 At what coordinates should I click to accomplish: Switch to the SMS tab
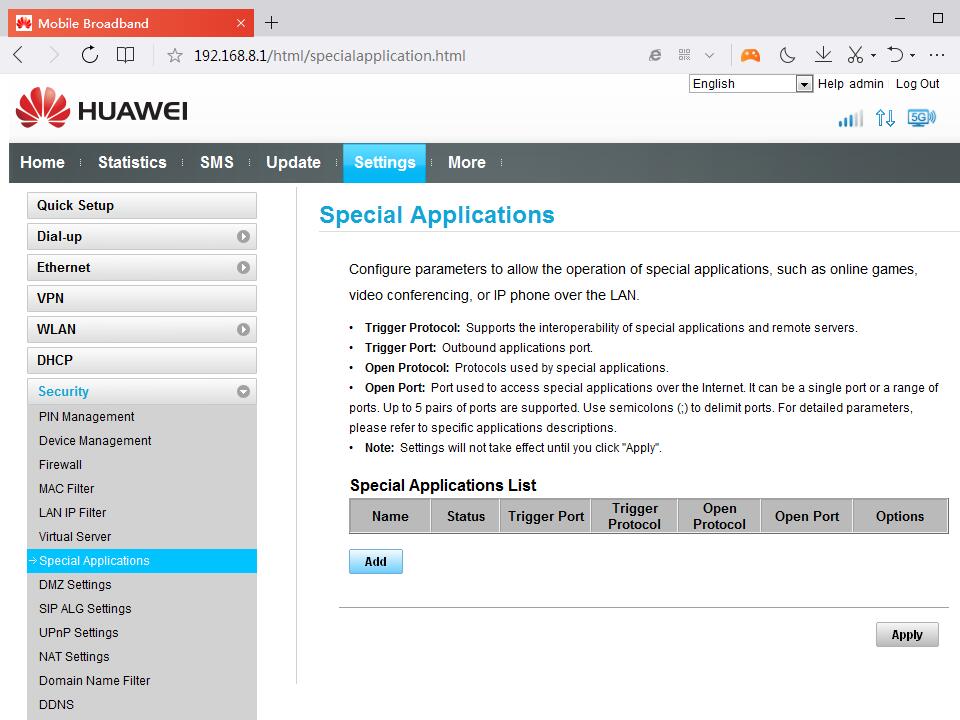(x=216, y=163)
